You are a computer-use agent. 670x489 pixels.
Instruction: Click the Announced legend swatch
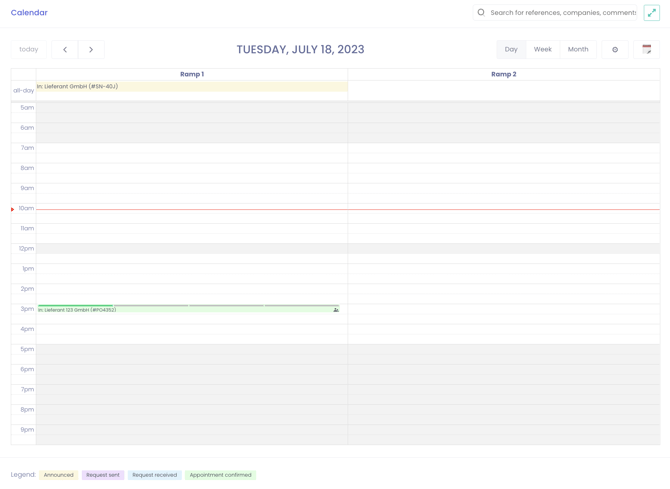pos(58,475)
